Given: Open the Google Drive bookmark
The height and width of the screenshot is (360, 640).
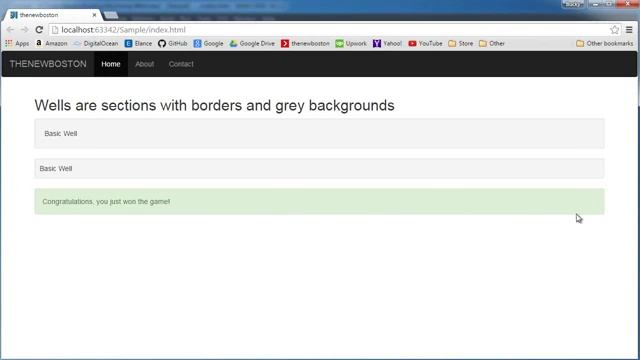Looking at the screenshot, I should pos(252,43).
